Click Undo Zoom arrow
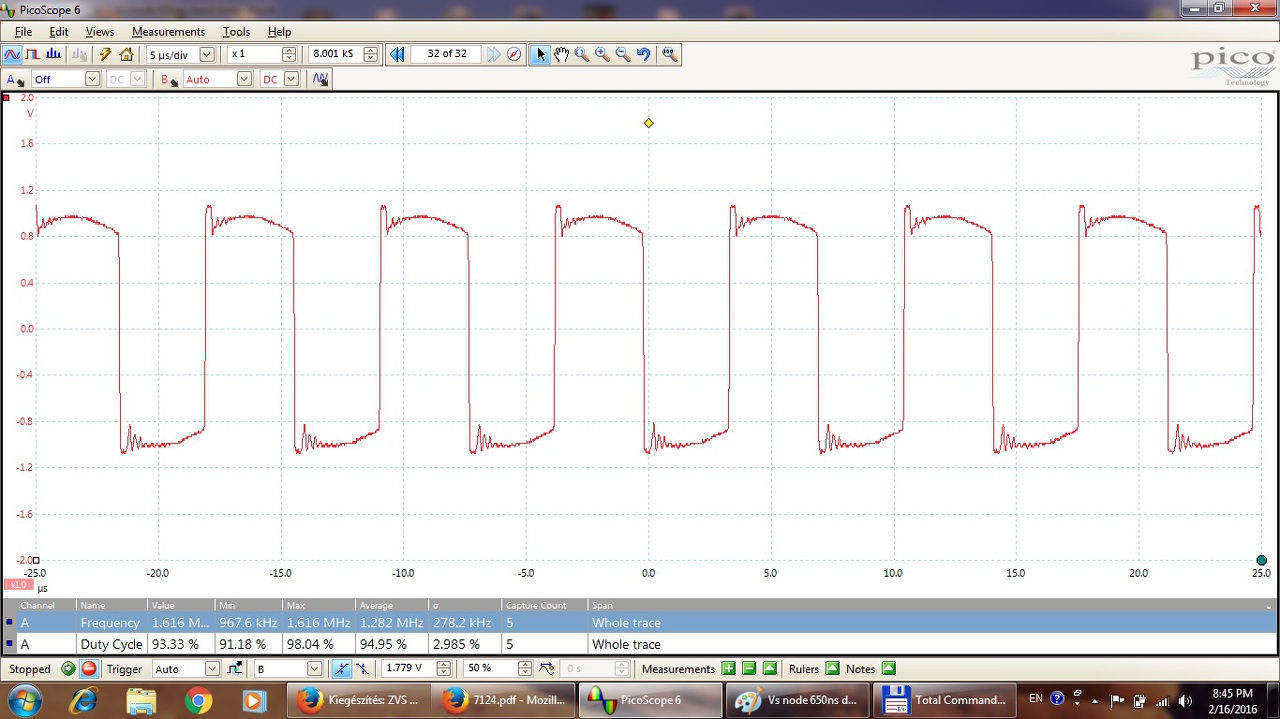1280x719 pixels. coord(644,54)
